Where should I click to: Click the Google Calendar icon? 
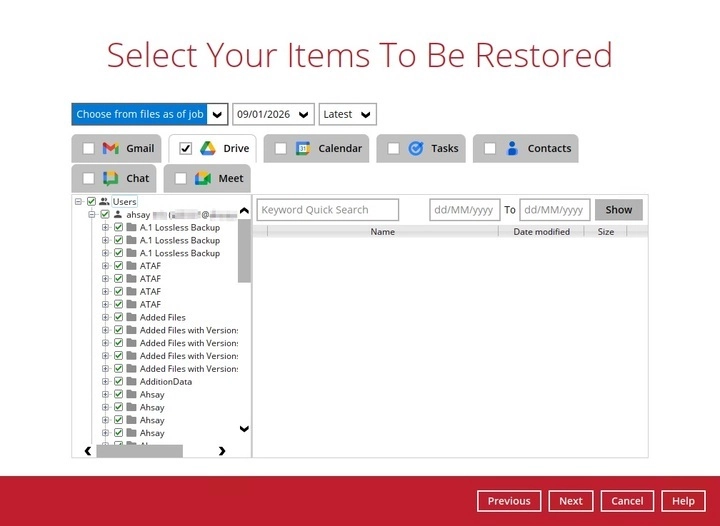303,149
